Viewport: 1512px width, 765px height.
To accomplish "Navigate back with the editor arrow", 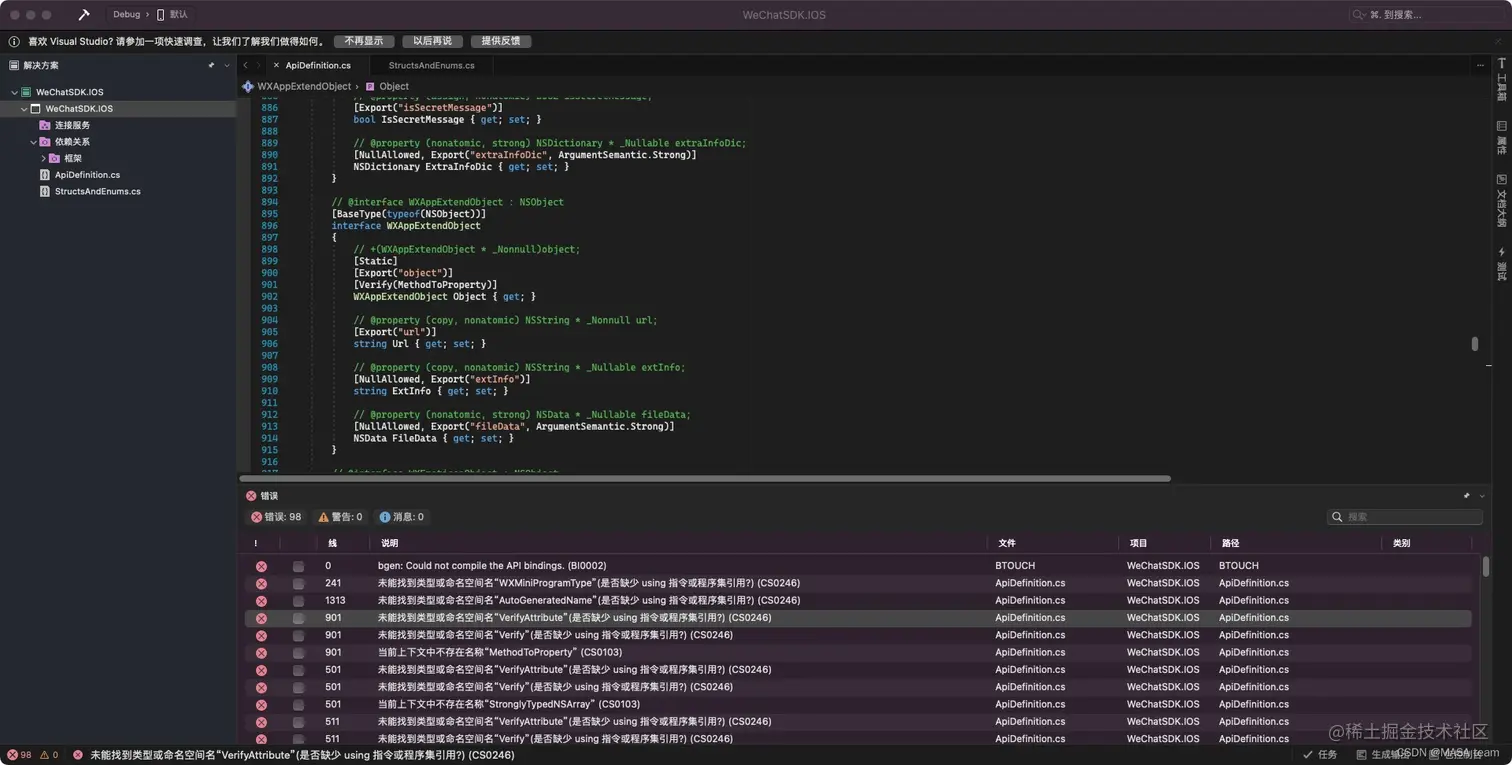I will click(246, 65).
